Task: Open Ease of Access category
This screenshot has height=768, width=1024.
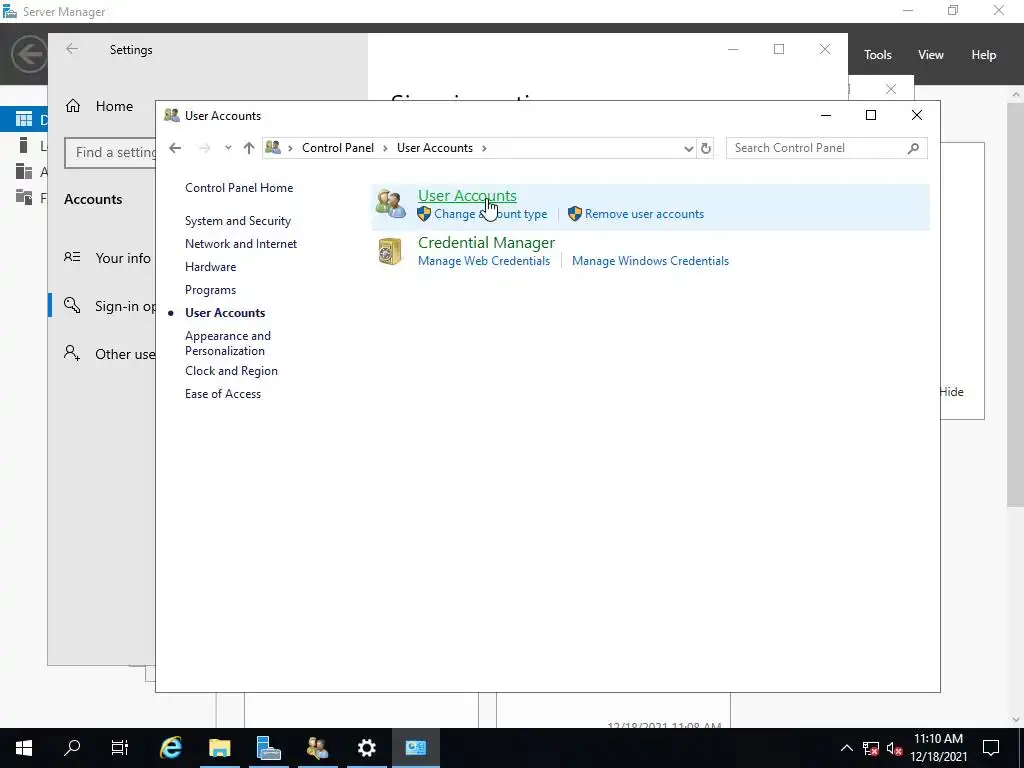Action: (x=223, y=394)
